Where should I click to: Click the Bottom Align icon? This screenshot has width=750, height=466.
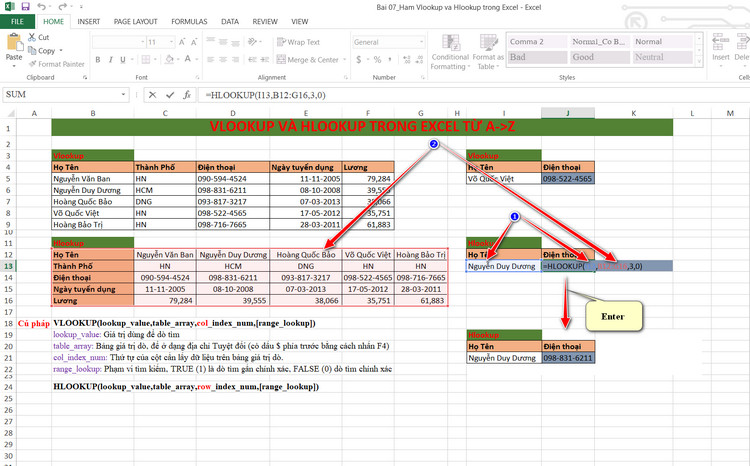pyautogui.click(x=235, y=42)
